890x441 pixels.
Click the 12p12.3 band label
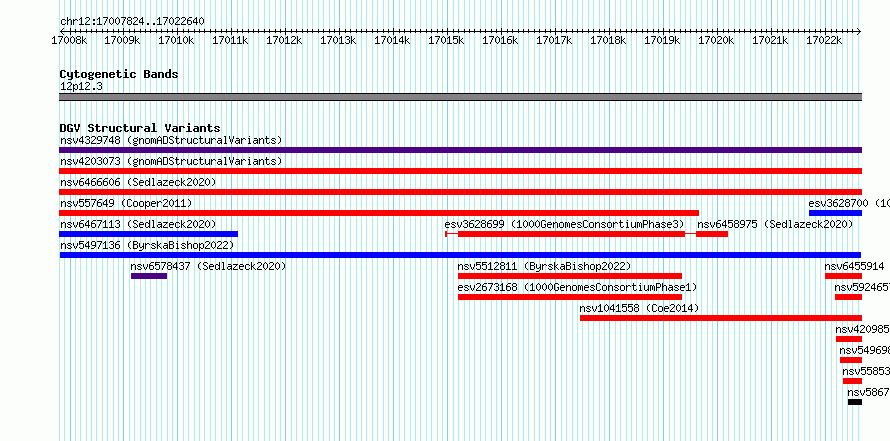(81, 87)
